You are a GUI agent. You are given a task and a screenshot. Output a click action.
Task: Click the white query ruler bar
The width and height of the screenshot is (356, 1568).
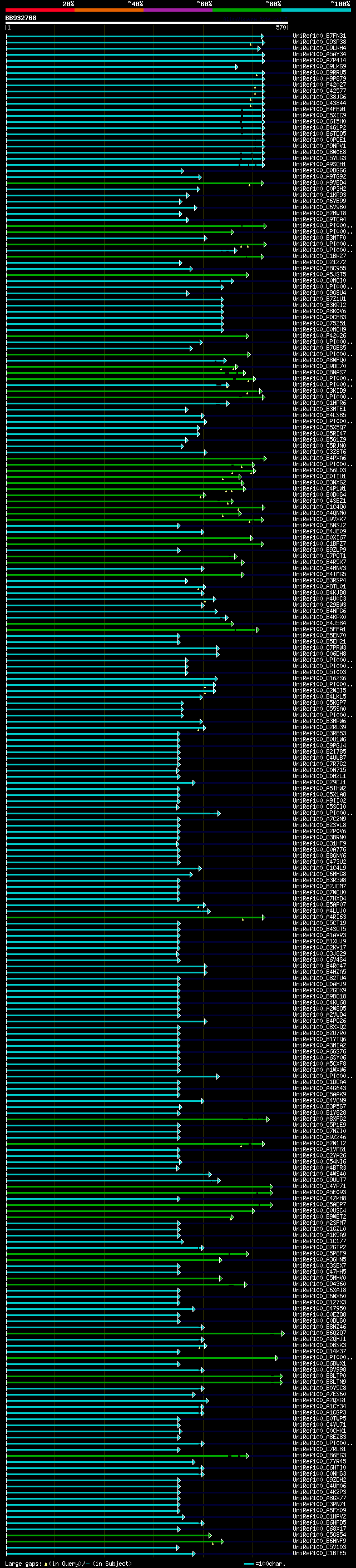[147, 23]
